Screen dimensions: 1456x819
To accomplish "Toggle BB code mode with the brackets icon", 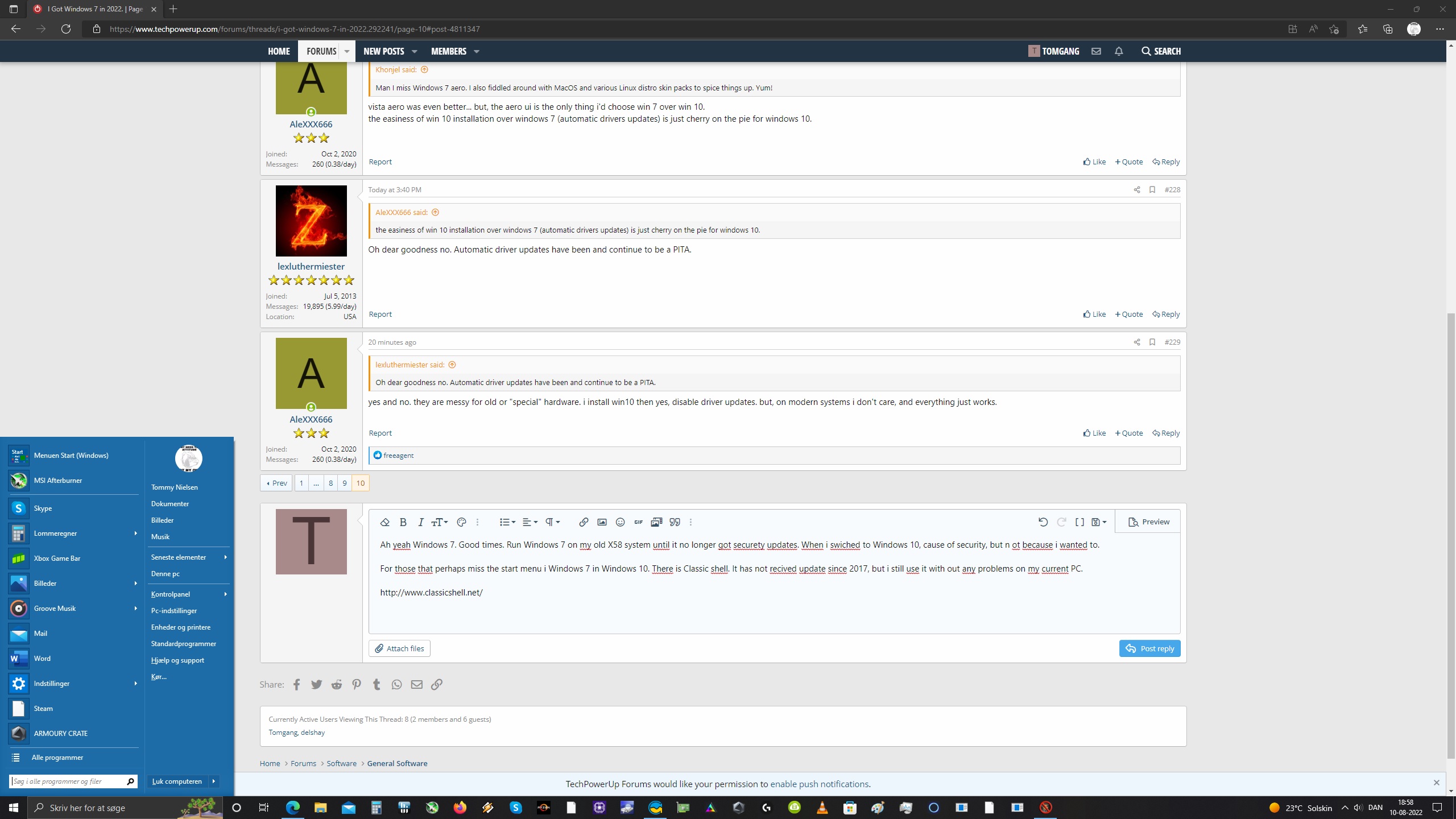I will point(1079,522).
